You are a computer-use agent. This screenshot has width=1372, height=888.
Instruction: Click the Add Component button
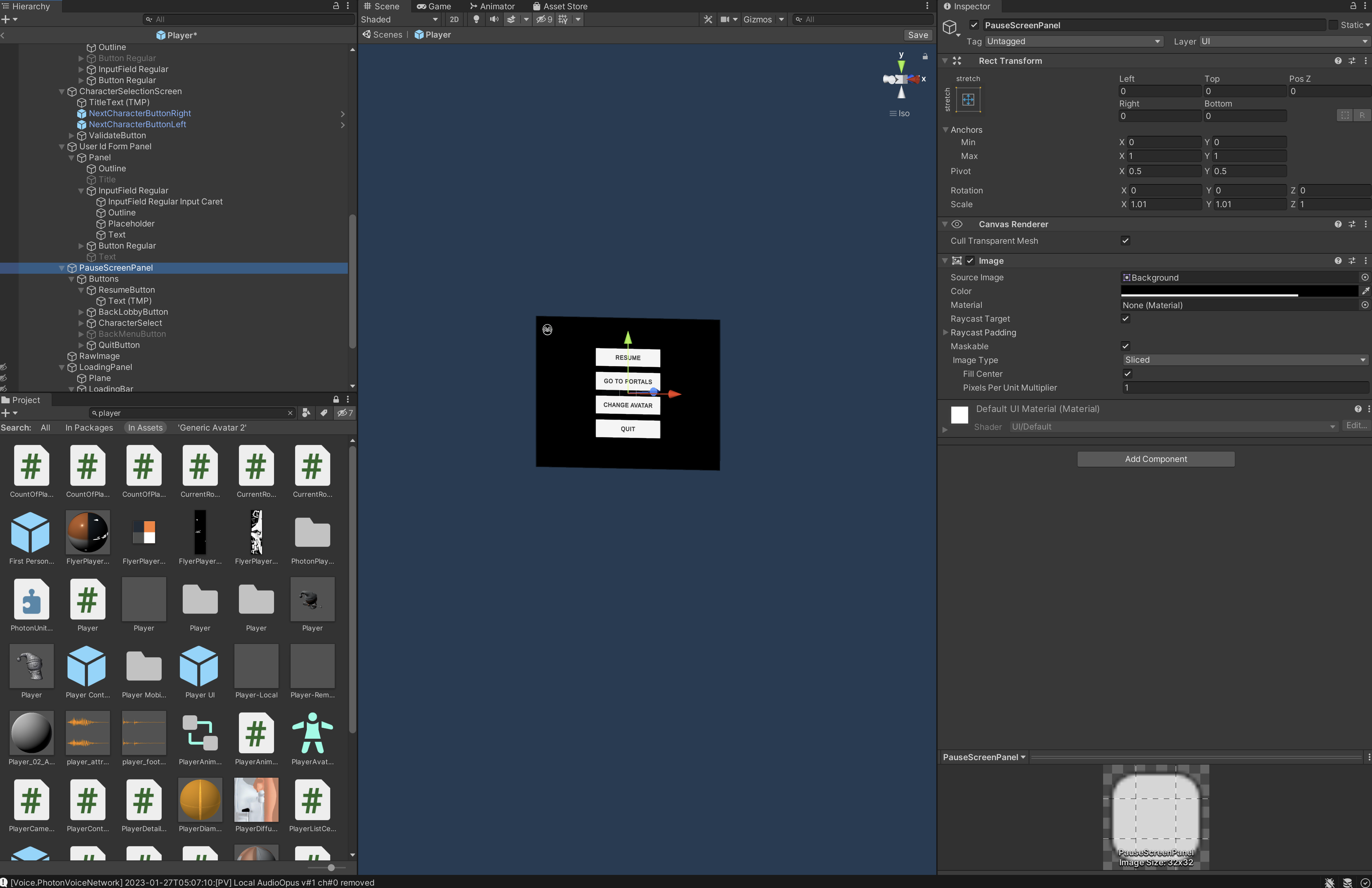1155,458
